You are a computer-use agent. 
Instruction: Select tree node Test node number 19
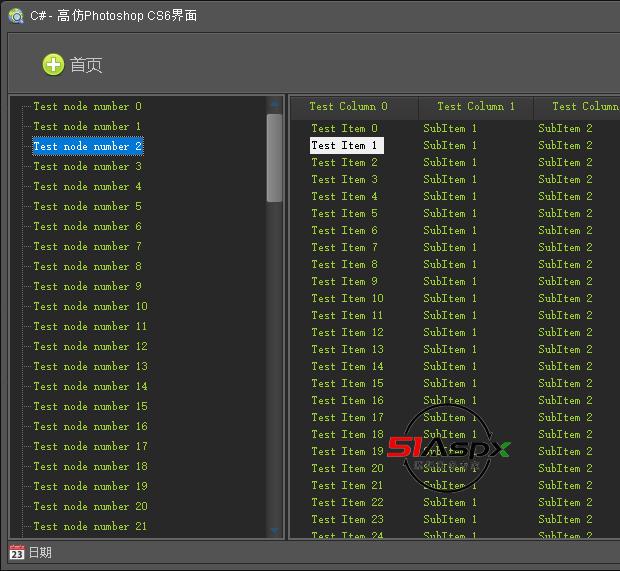pyautogui.click(x=91, y=486)
